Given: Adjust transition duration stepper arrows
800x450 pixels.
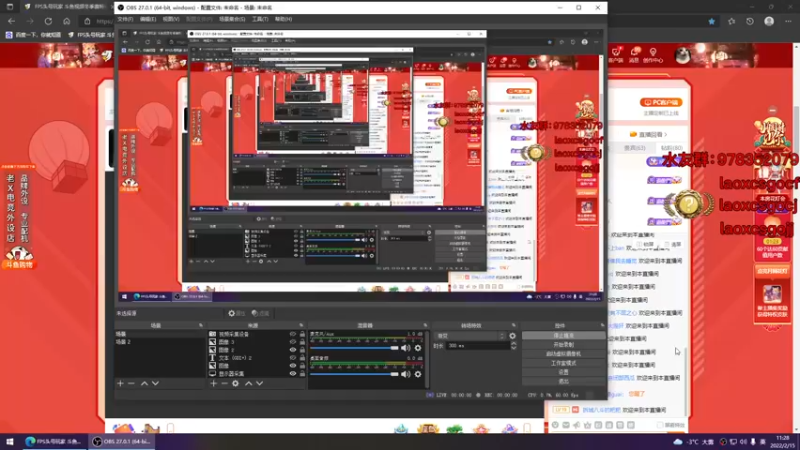Looking at the screenshot, I should tap(513, 345).
